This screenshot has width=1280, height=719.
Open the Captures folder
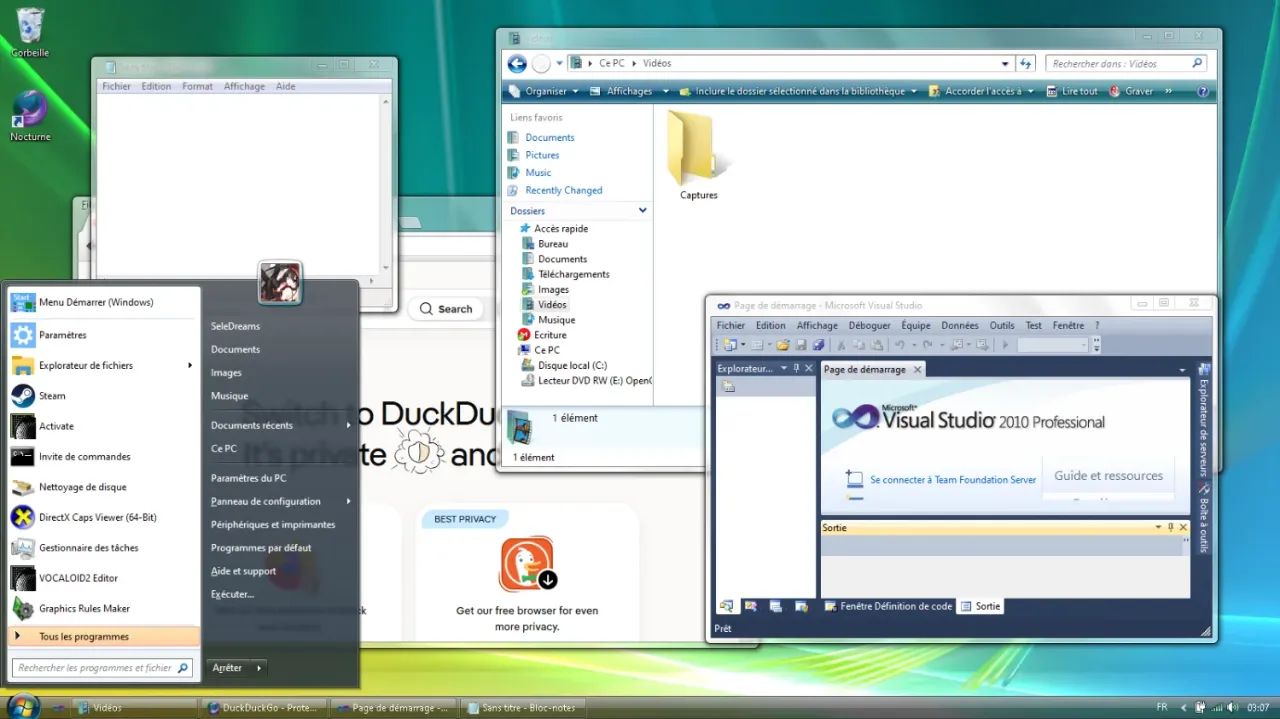click(697, 156)
